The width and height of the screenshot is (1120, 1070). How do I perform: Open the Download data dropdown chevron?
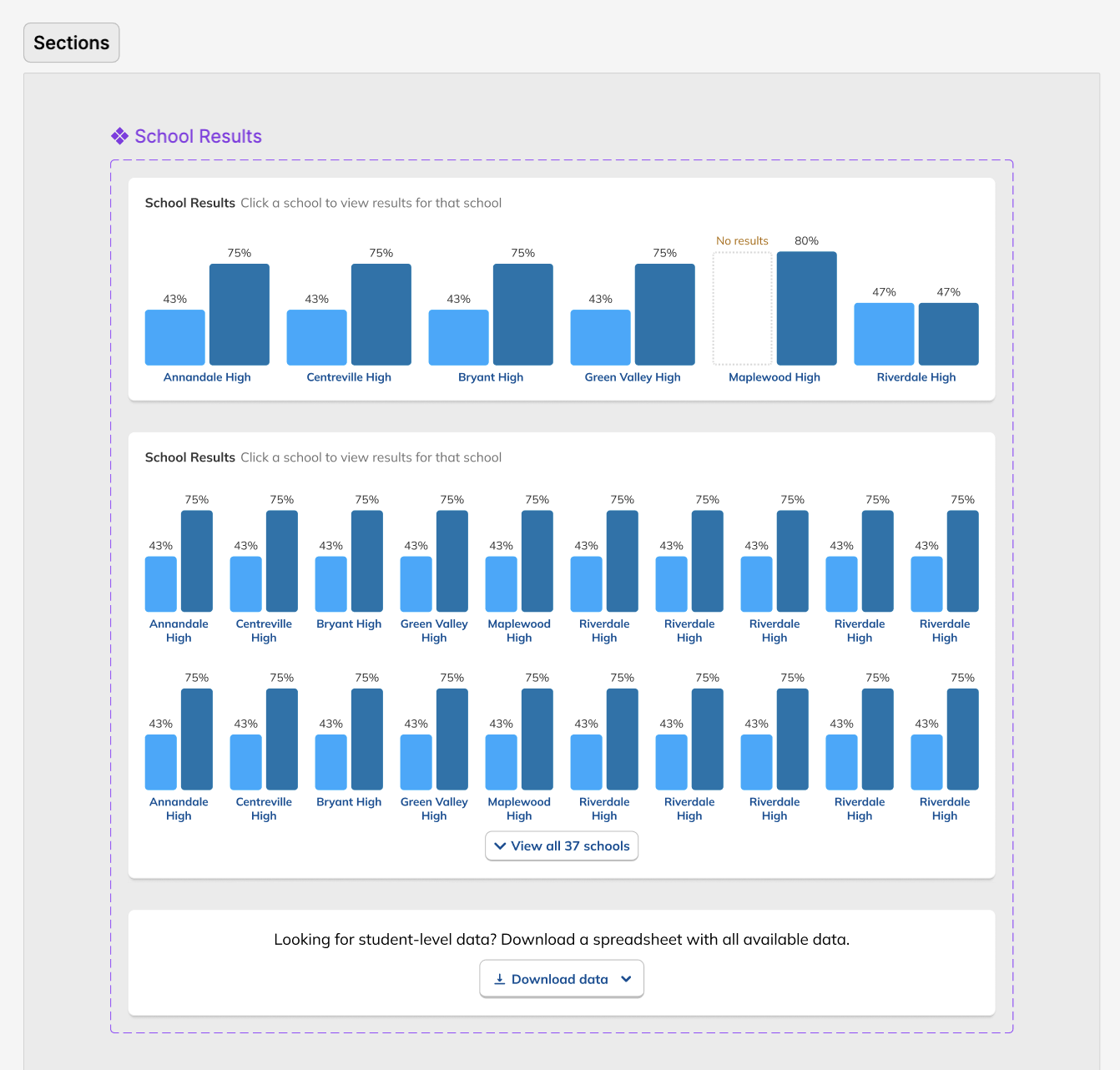click(626, 979)
